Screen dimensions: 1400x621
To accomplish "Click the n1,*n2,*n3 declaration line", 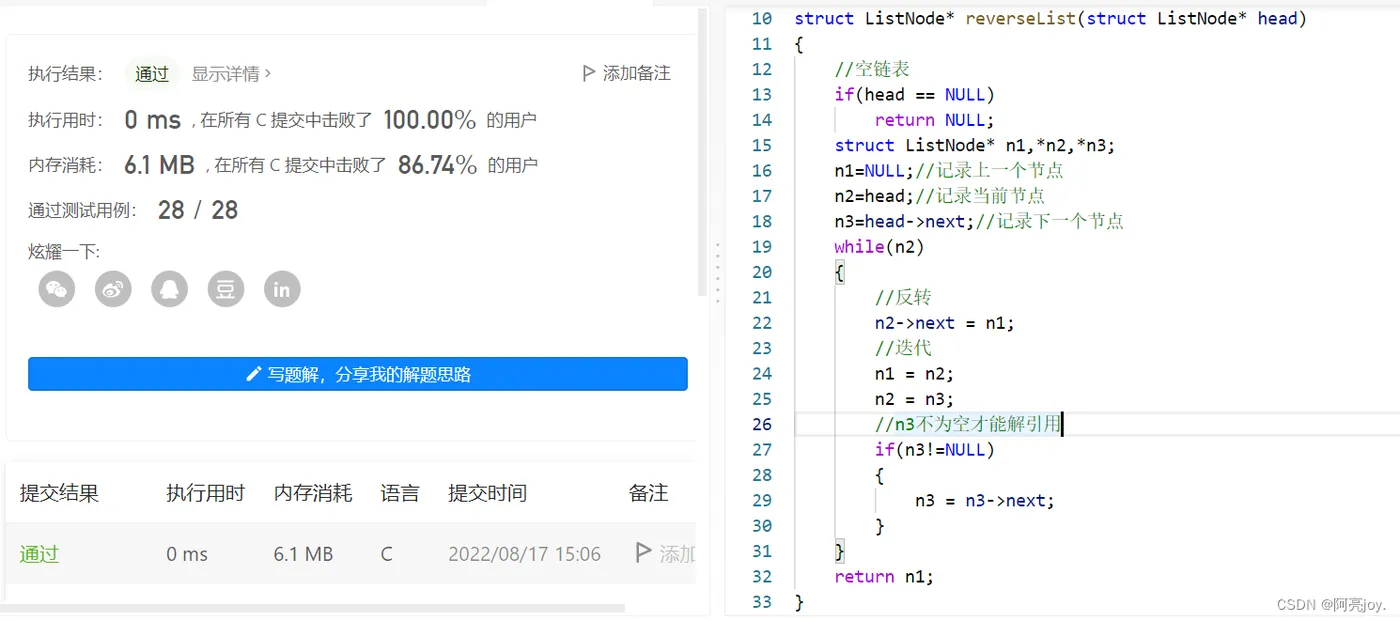I will tap(975, 145).
